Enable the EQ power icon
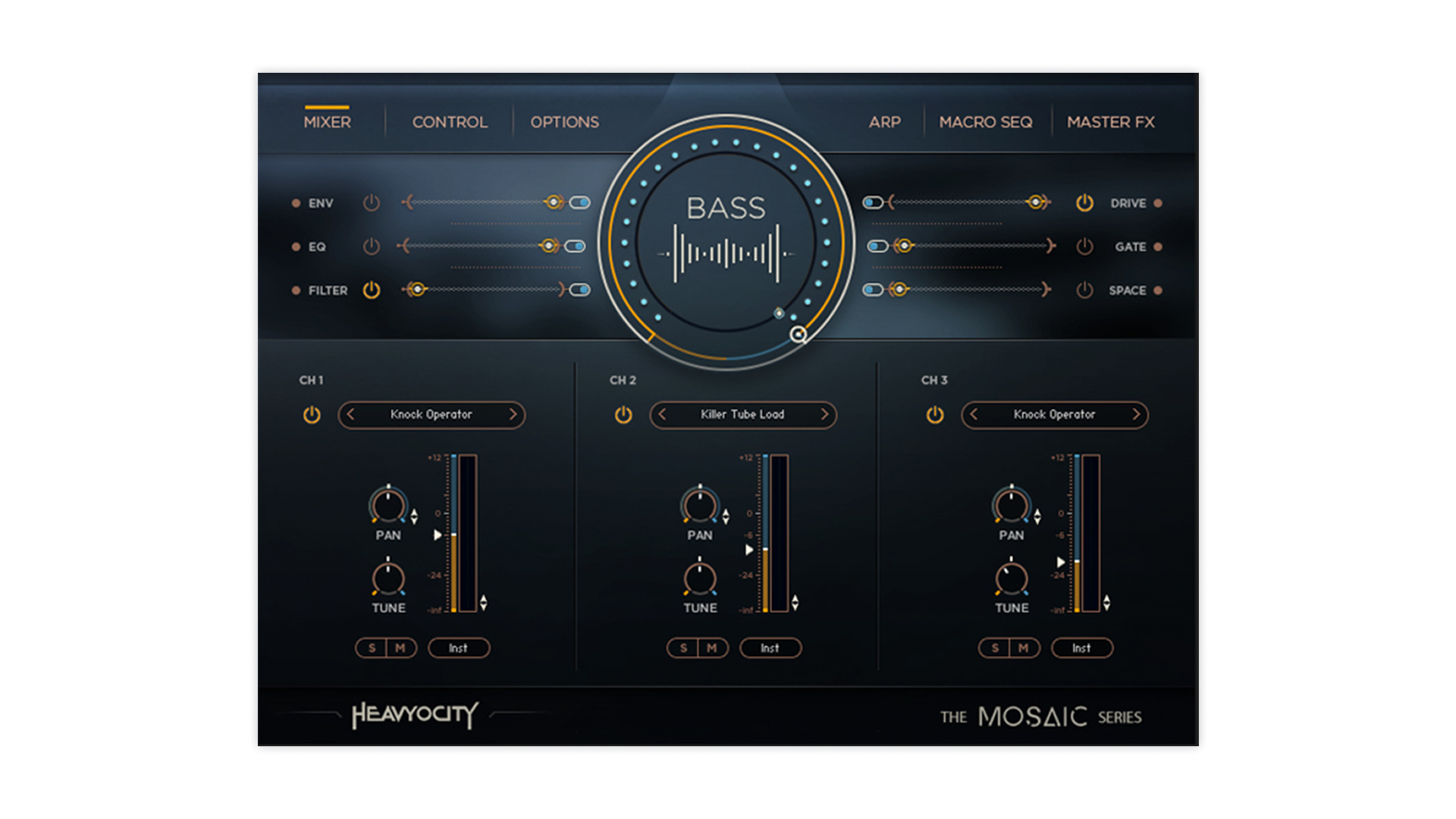This screenshot has height=819, width=1456. 371,246
